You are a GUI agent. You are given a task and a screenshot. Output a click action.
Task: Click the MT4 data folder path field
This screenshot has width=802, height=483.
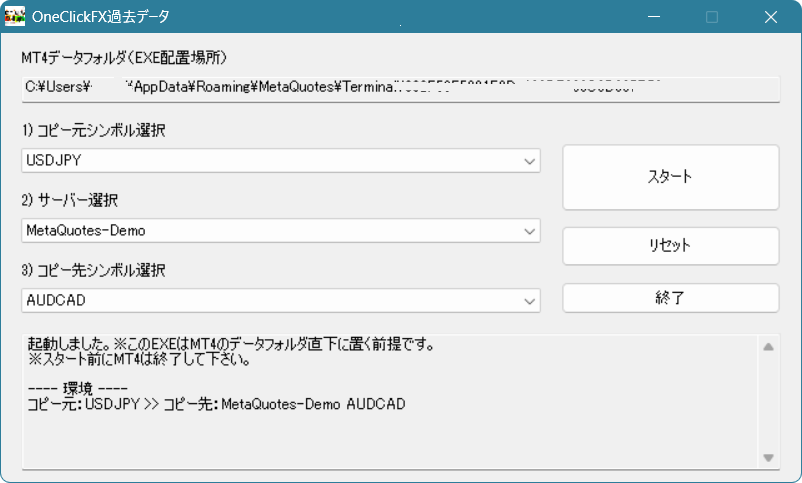click(x=400, y=87)
